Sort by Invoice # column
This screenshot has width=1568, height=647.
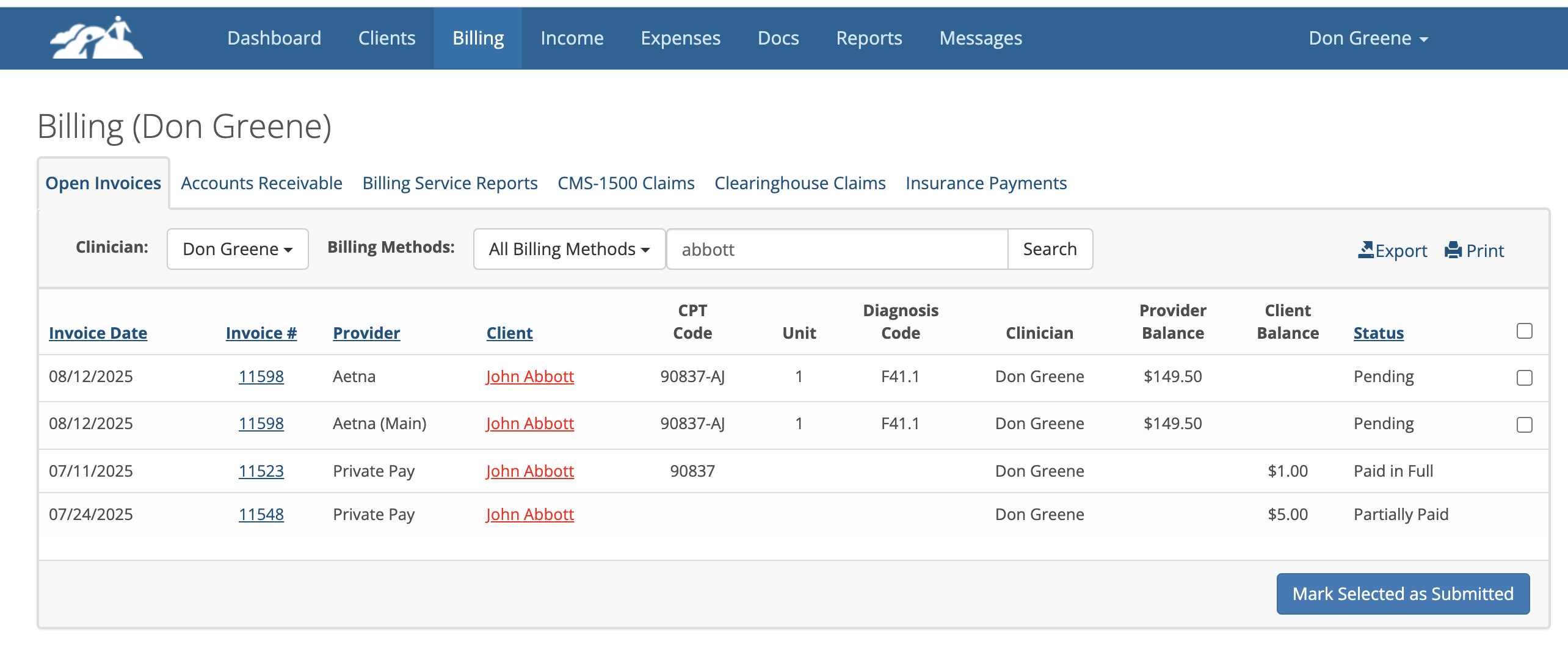tap(261, 333)
